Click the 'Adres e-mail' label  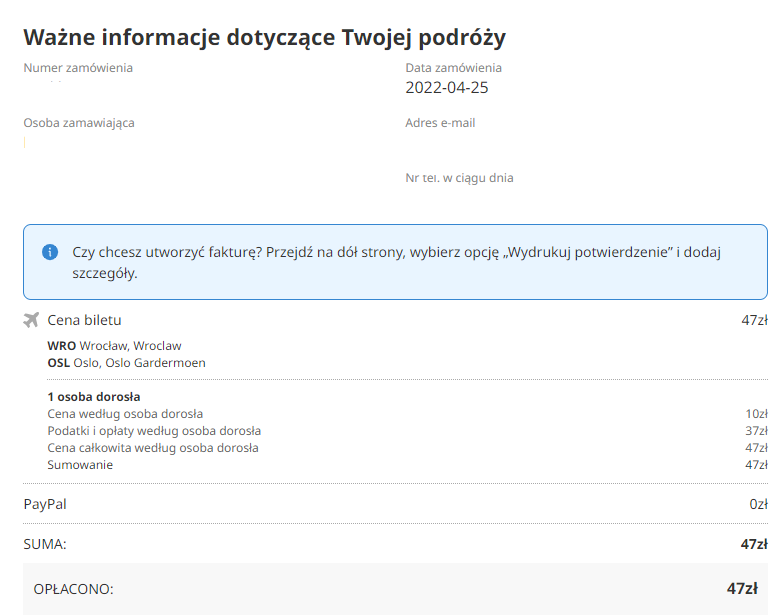[440, 123]
